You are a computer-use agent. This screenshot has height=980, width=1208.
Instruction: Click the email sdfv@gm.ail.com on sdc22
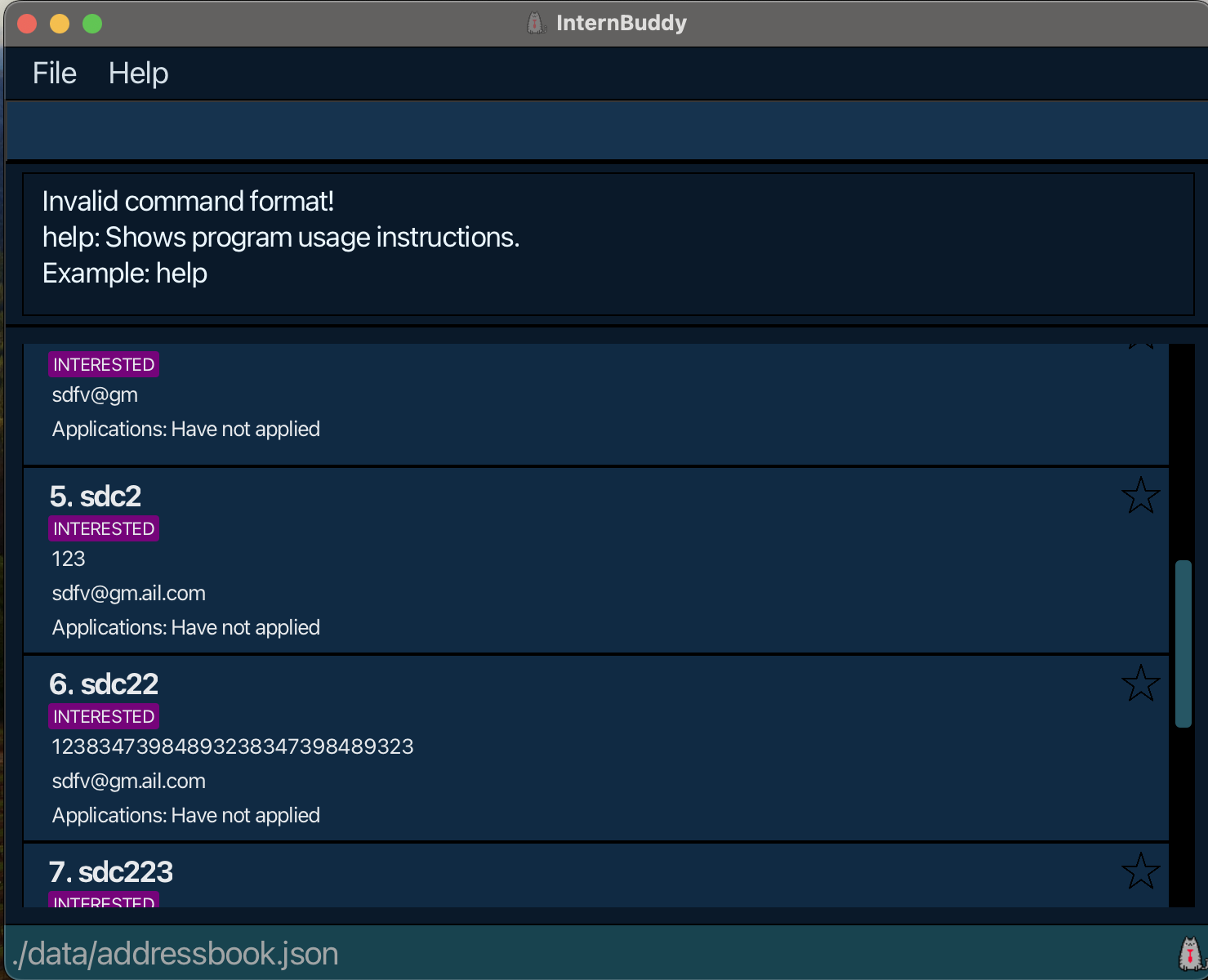(128, 781)
